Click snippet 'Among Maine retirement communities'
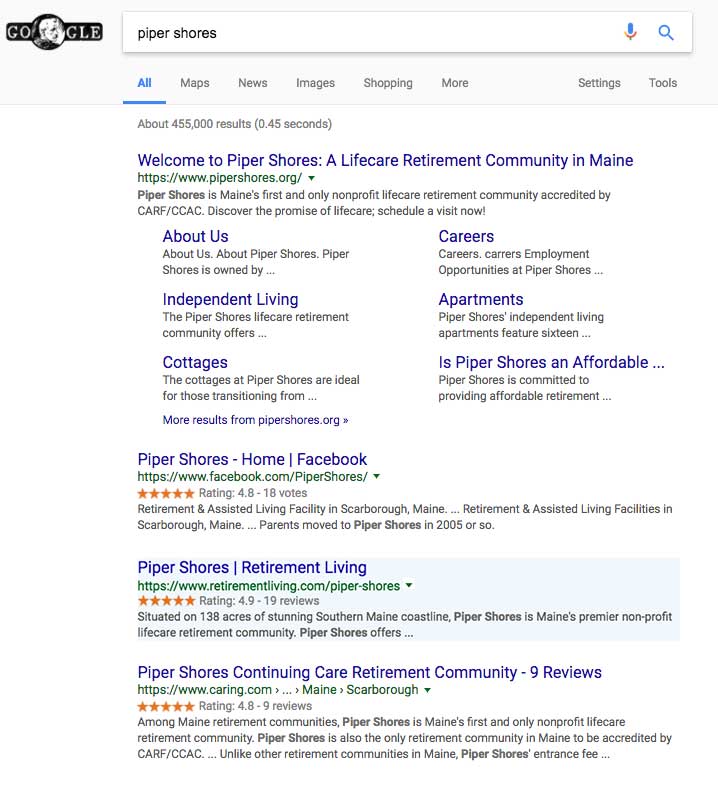This screenshot has width=718, height=797. [404, 738]
